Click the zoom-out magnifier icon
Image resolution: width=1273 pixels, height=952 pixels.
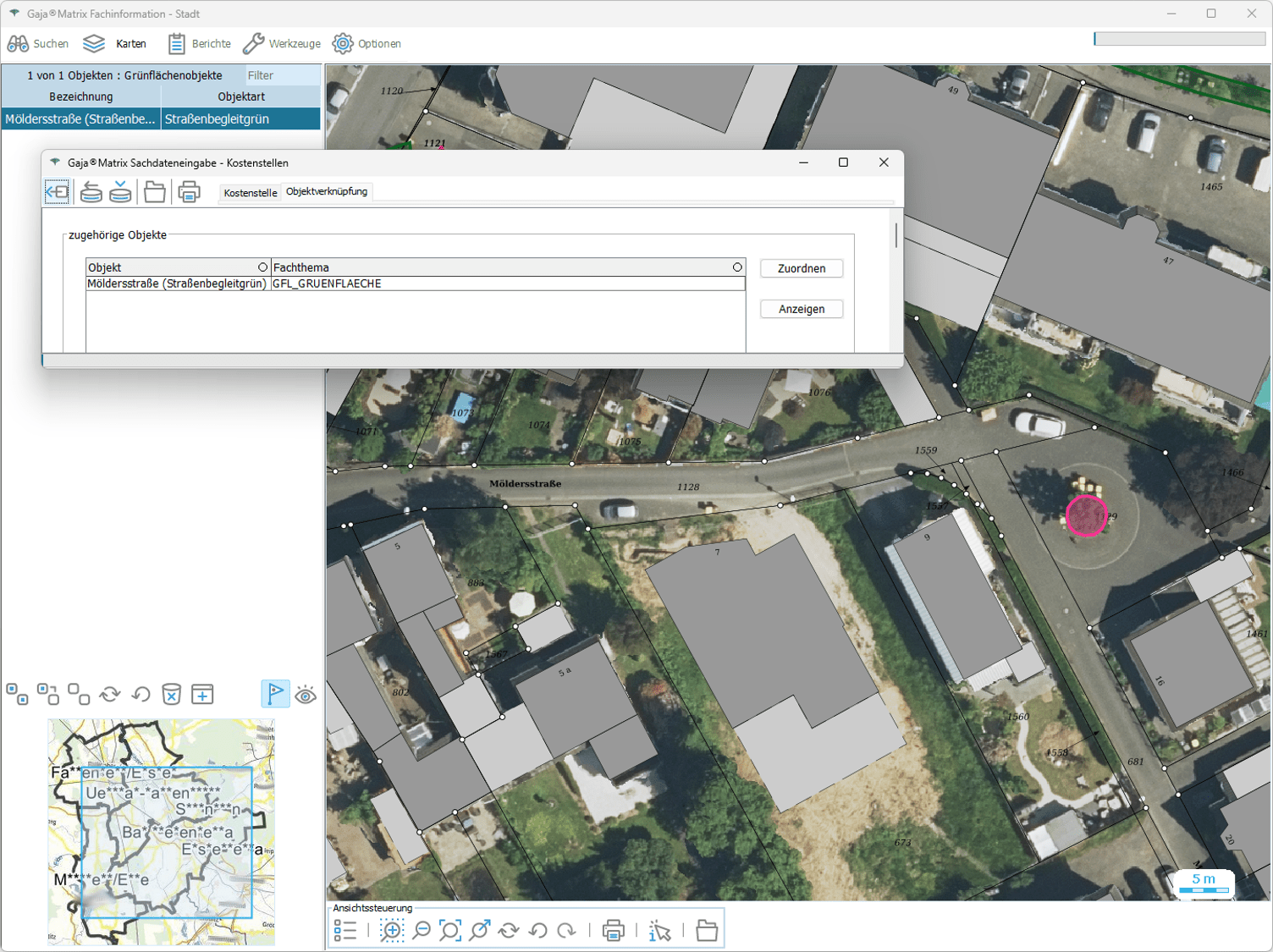point(422,931)
